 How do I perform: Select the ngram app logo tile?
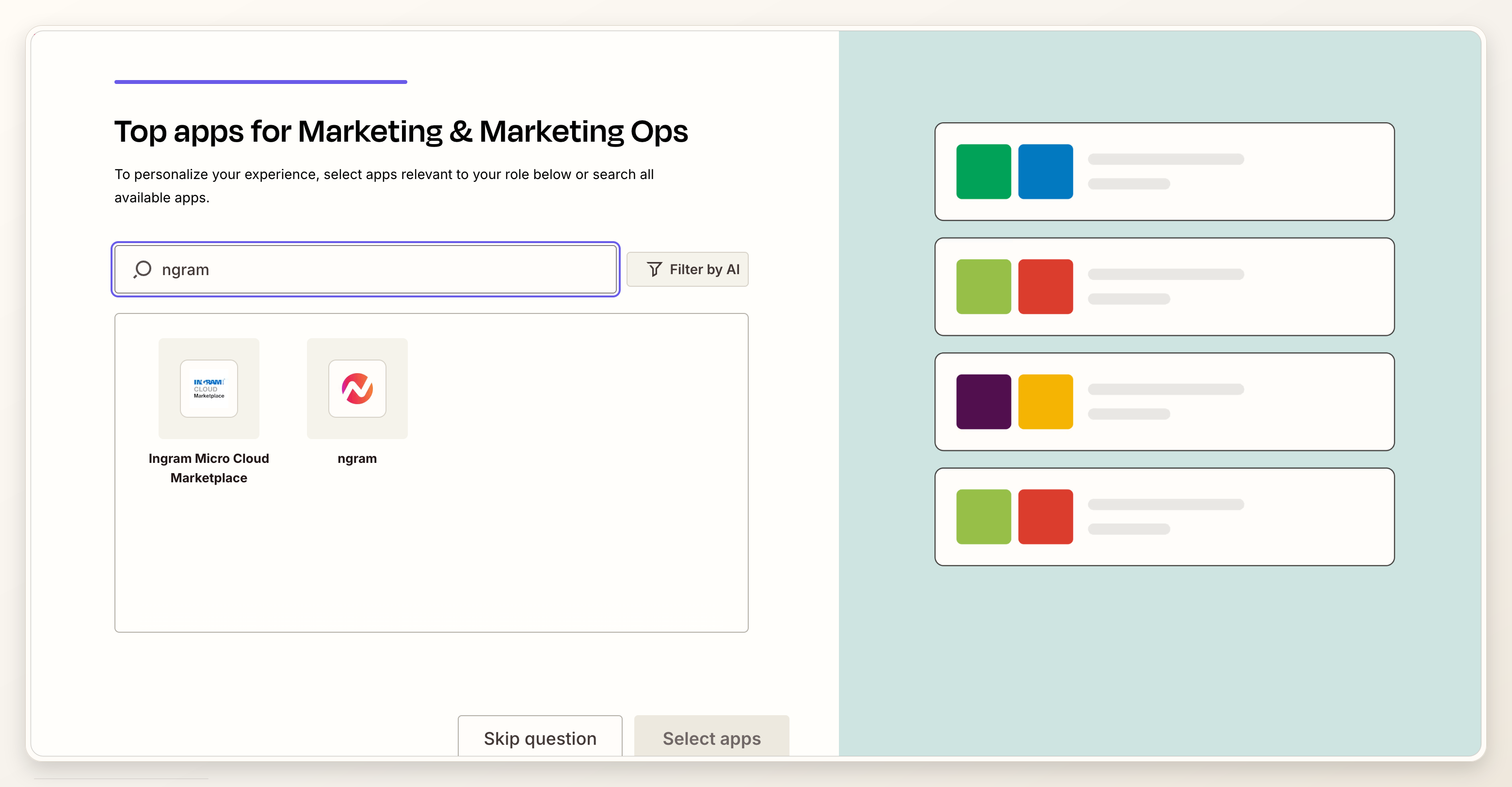(357, 389)
